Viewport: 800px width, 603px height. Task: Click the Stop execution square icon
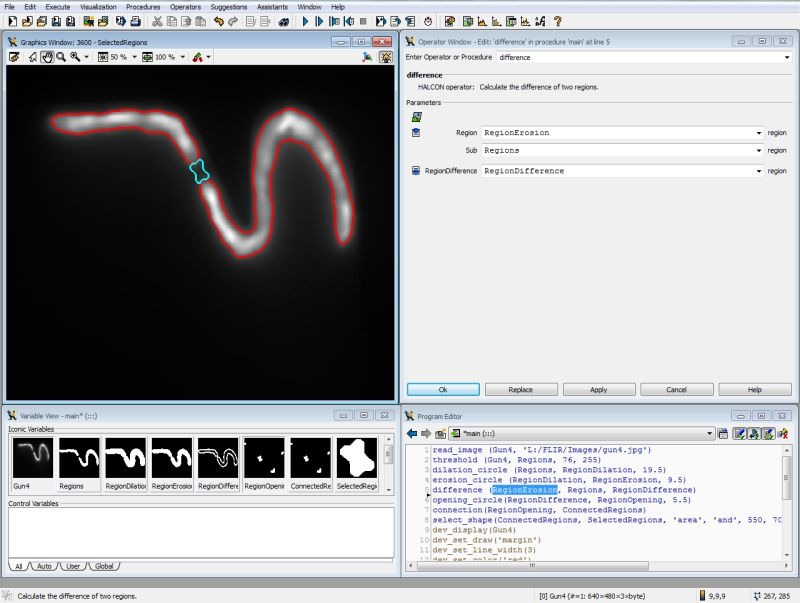(362, 21)
